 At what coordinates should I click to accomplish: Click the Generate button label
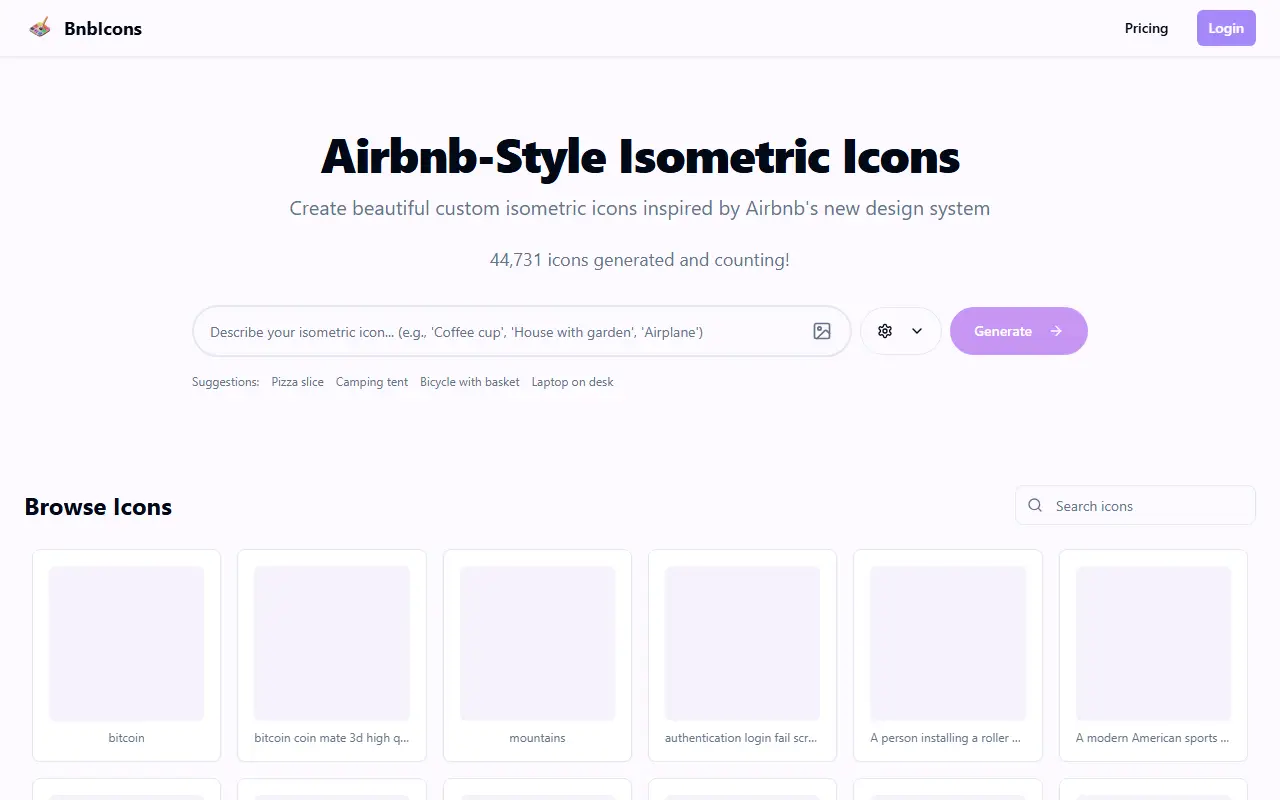coord(1003,331)
